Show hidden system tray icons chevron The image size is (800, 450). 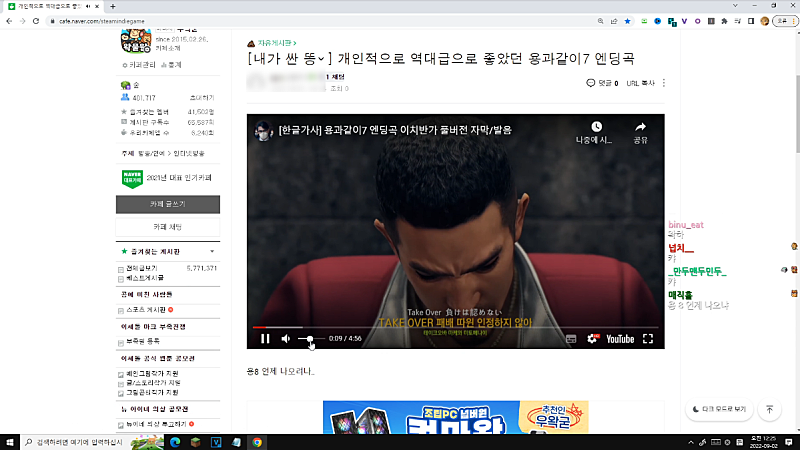click(x=691, y=442)
